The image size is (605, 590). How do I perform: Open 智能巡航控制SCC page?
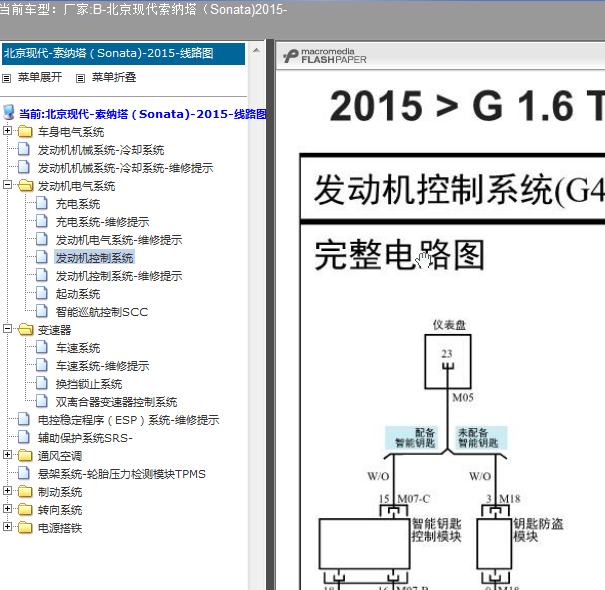pyautogui.click(x=102, y=312)
